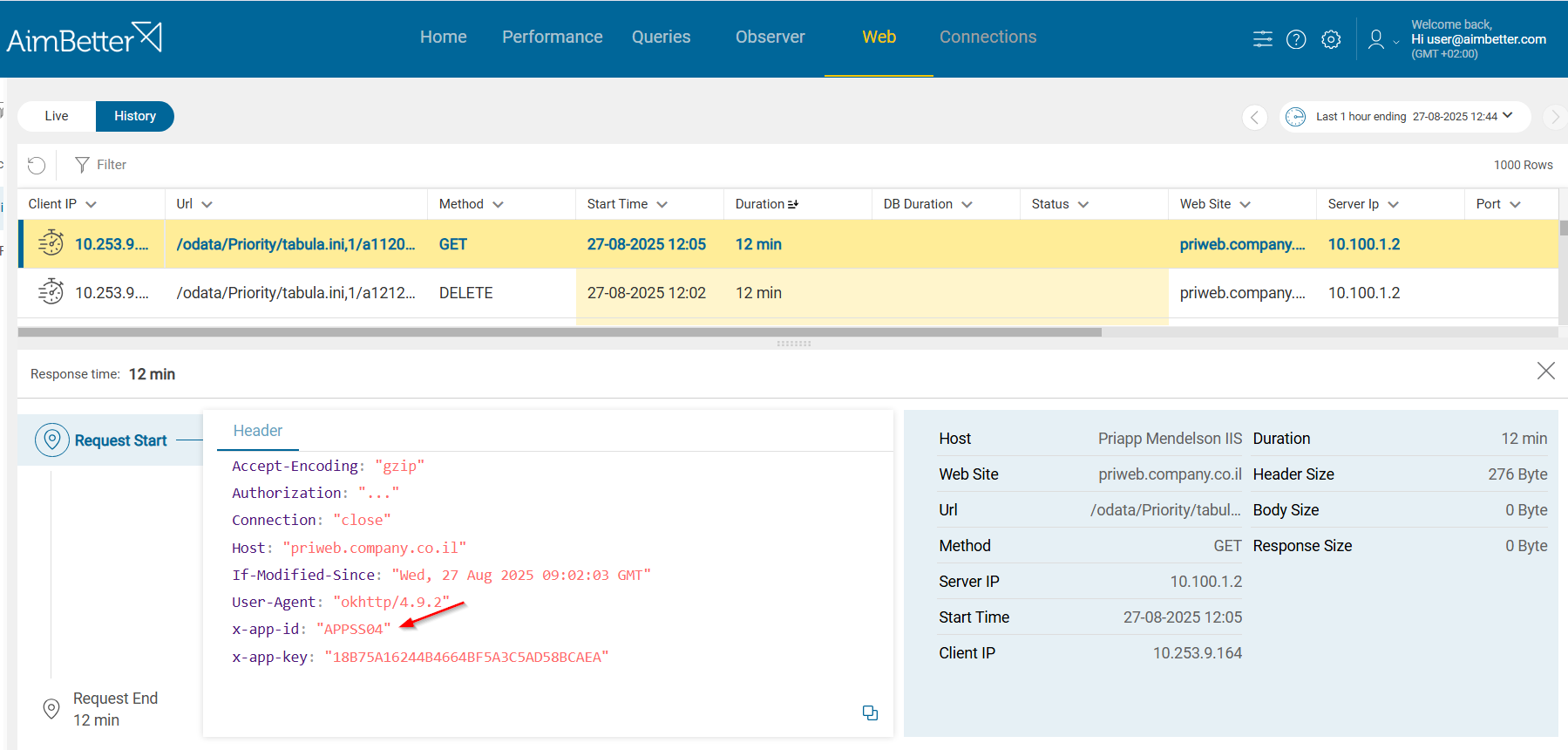Screen dimensions: 1568x750
Task: Go to previous time range arrow
Action: pos(1254,117)
